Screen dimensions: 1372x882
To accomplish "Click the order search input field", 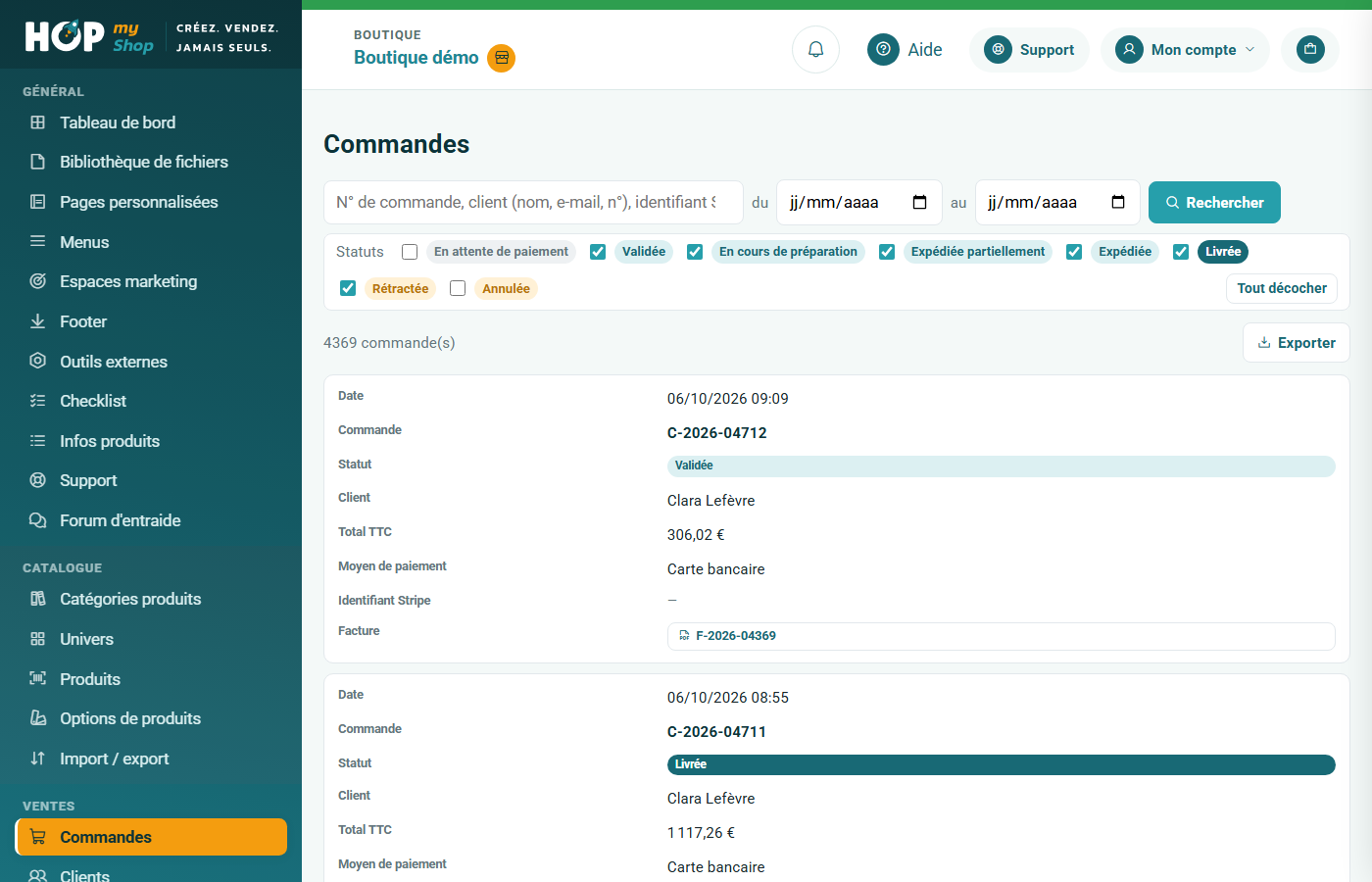I will point(533,202).
